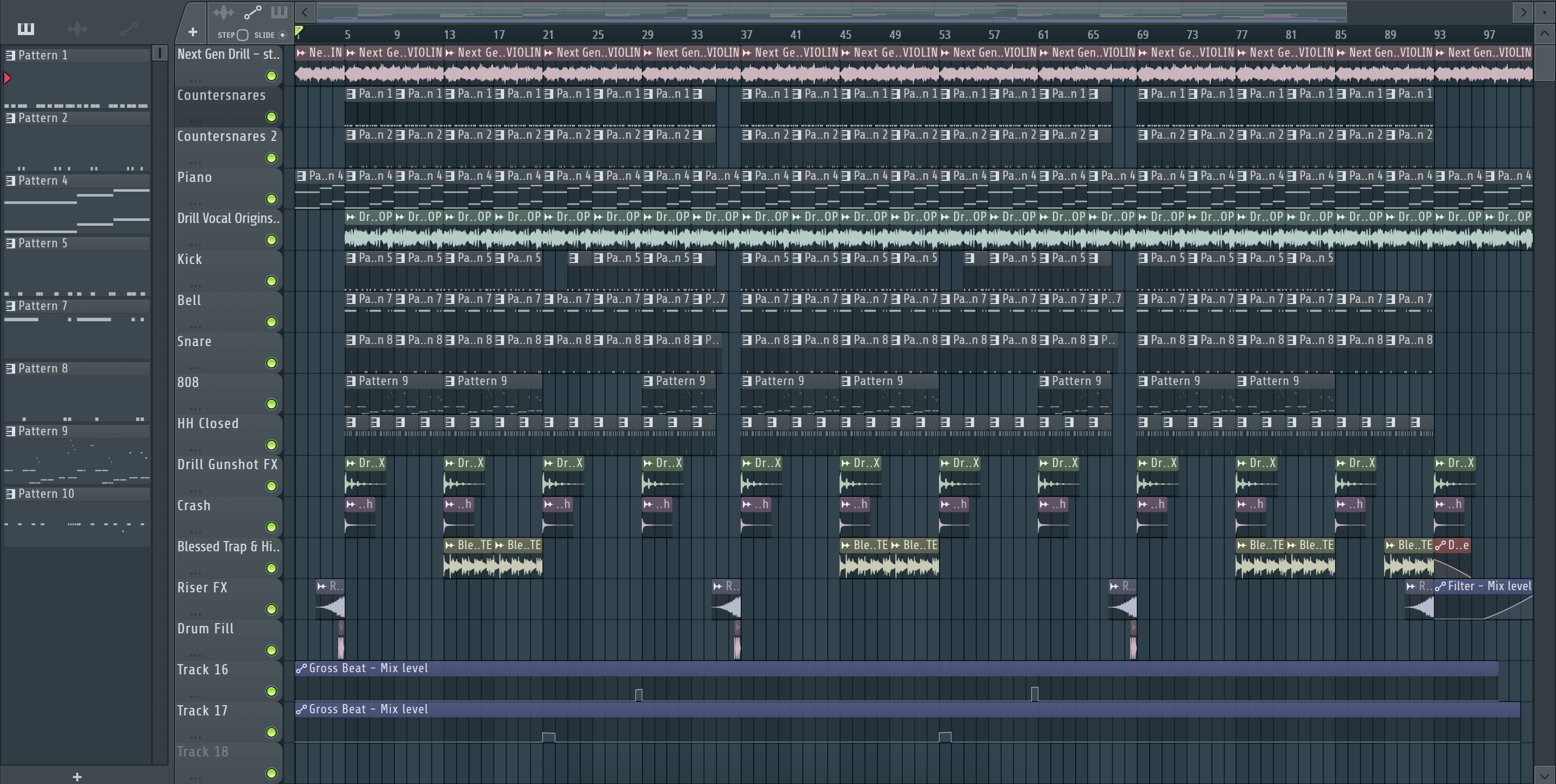The width and height of the screenshot is (1556, 784).
Task: Toggle mute LED on Track 17
Action: 271,733
